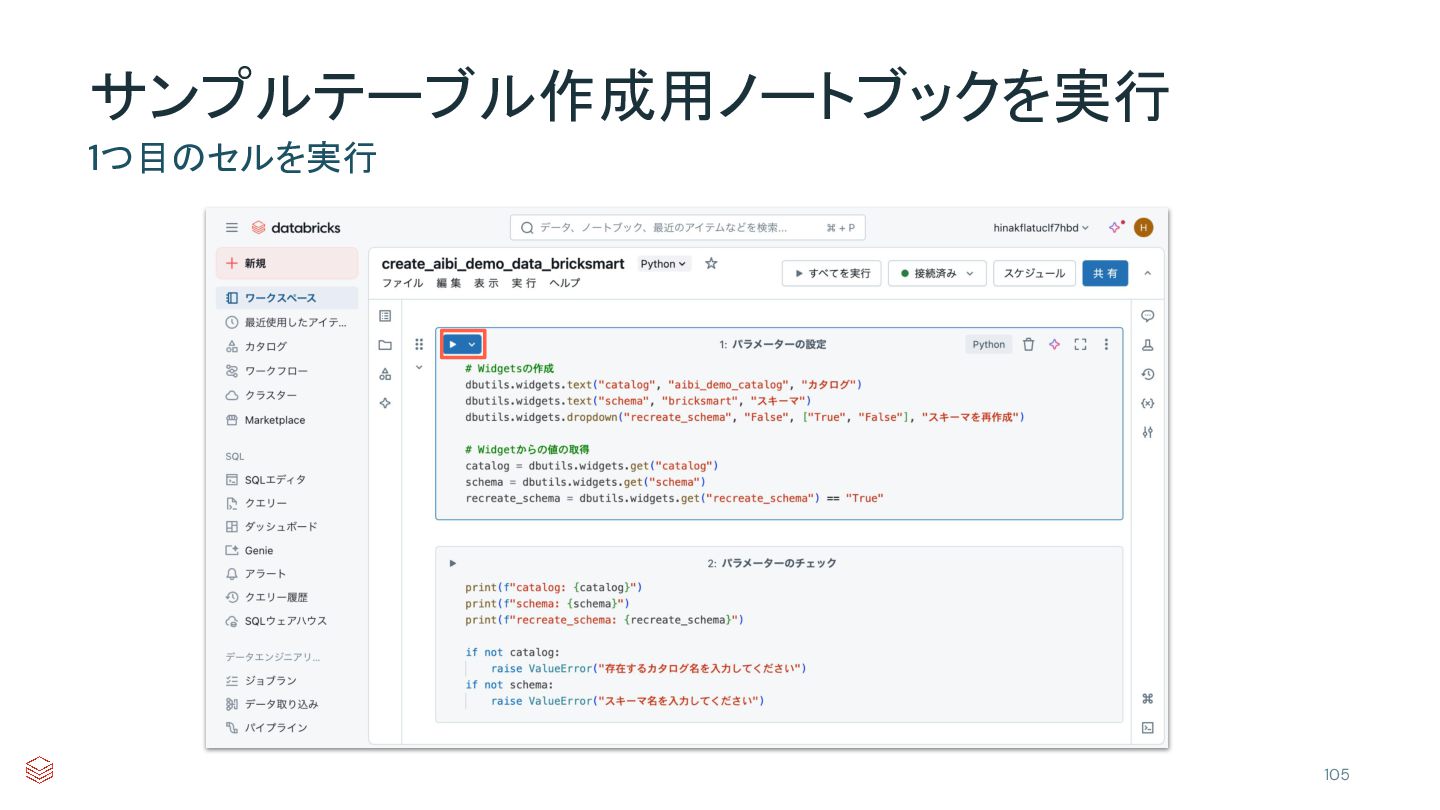1440x810 pixels.
Task: Select ワークスペース in the sidebar
Action: click(287, 298)
